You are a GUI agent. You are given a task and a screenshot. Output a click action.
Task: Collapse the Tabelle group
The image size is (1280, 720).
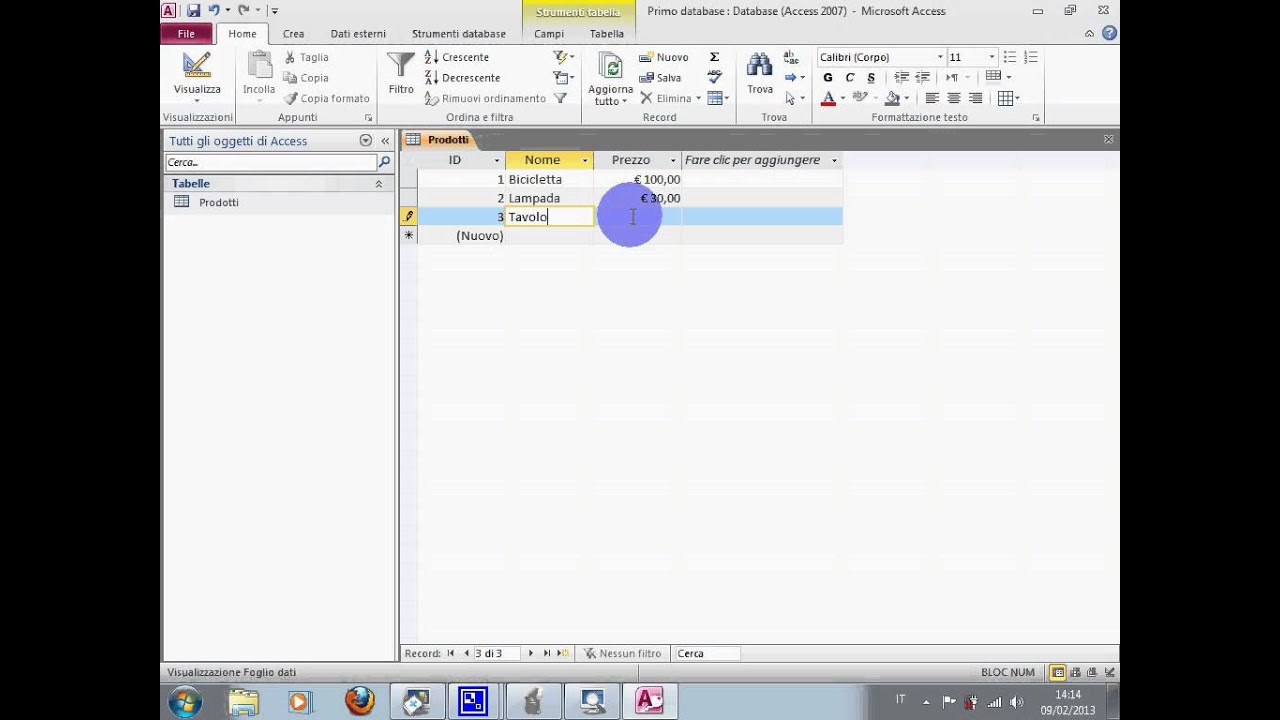(x=379, y=184)
